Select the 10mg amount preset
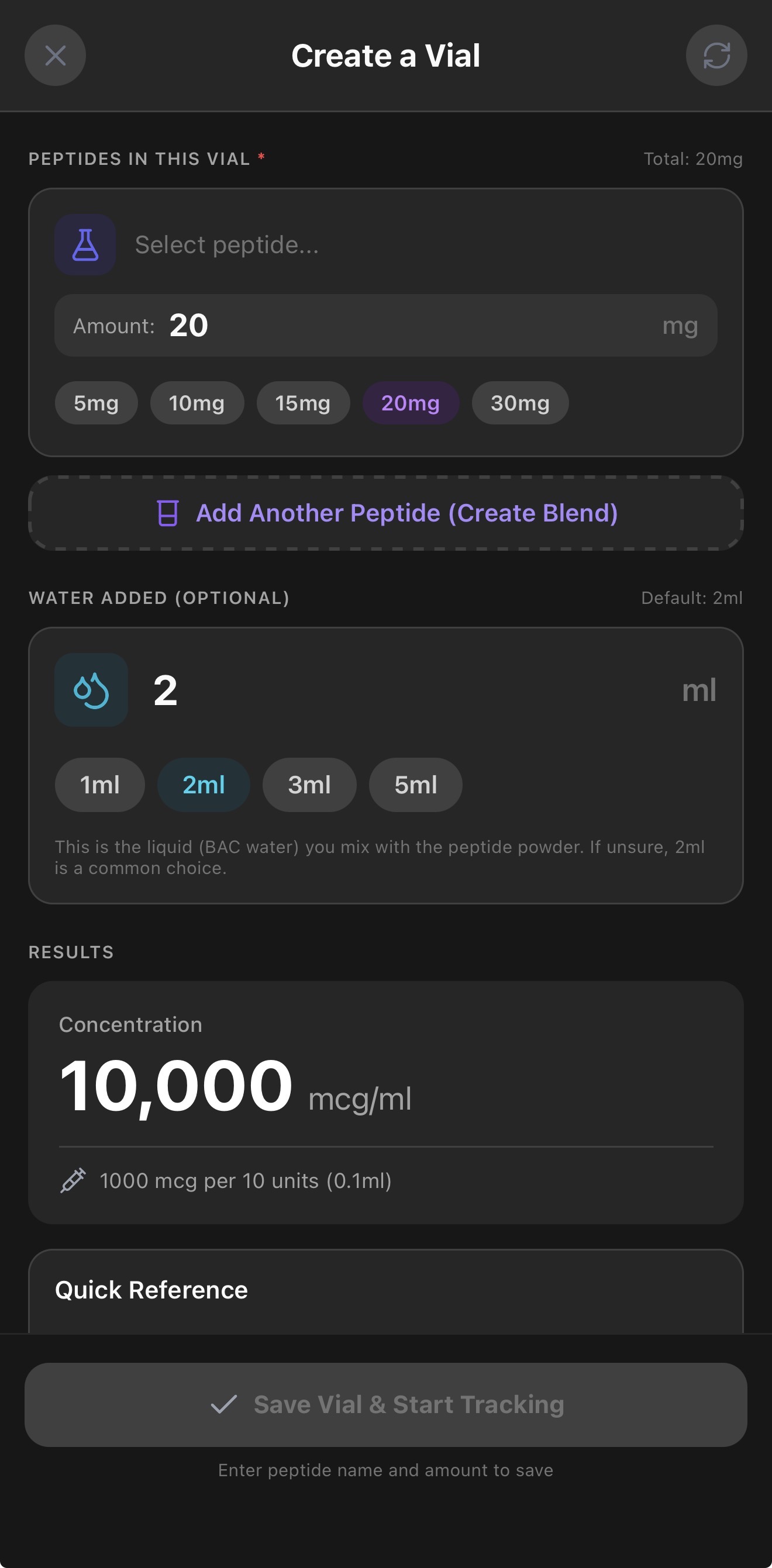The height and width of the screenshot is (1568, 772). pyautogui.click(x=197, y=403)
